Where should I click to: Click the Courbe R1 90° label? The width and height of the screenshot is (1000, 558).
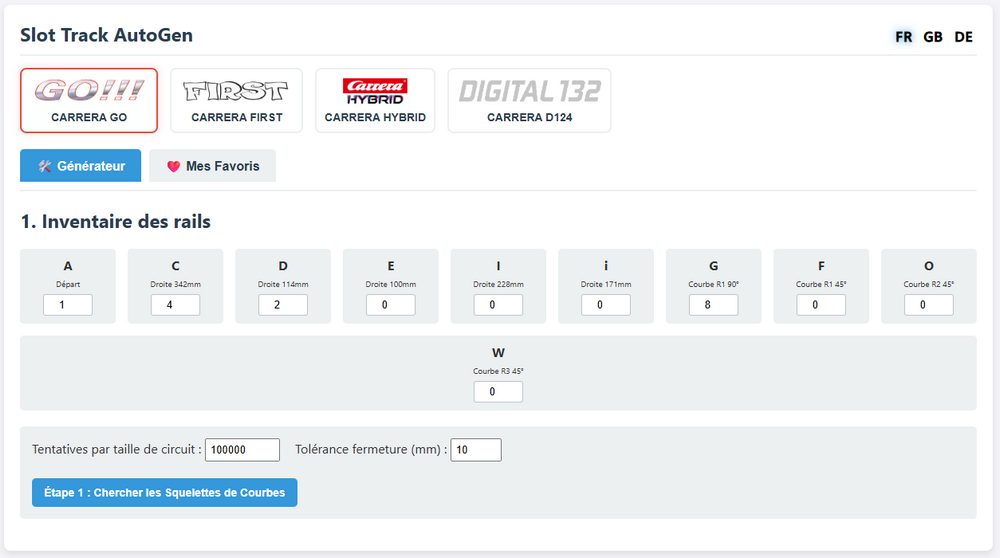[714, 284]
